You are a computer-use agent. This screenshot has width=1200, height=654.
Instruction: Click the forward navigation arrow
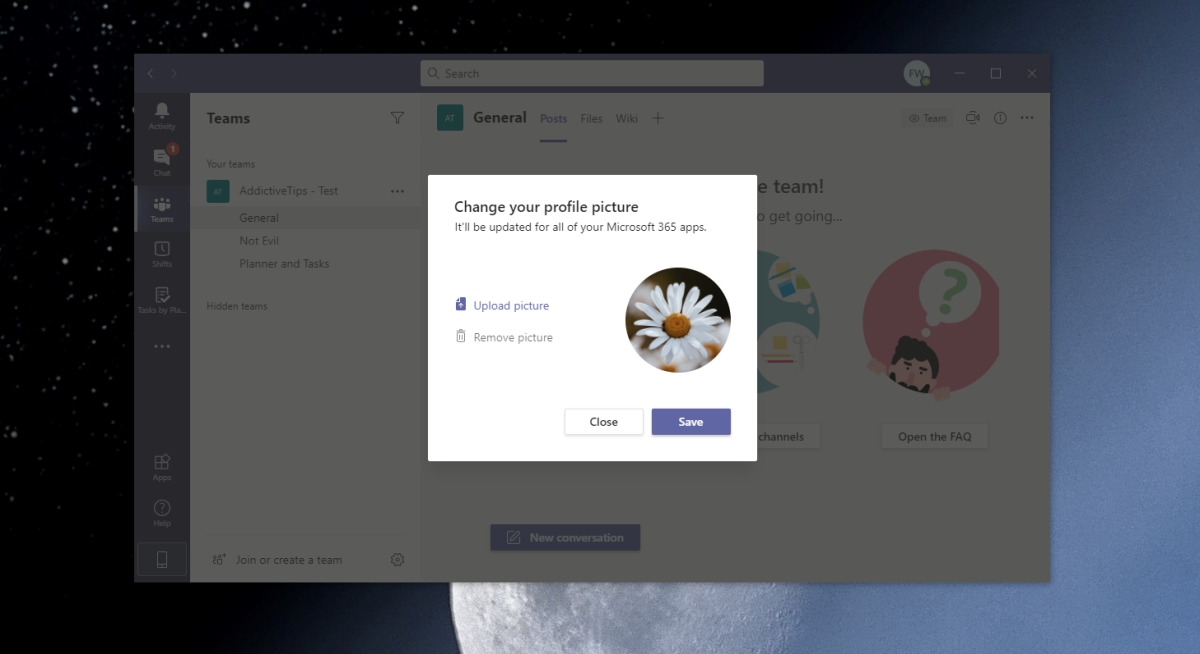(174, 73)
